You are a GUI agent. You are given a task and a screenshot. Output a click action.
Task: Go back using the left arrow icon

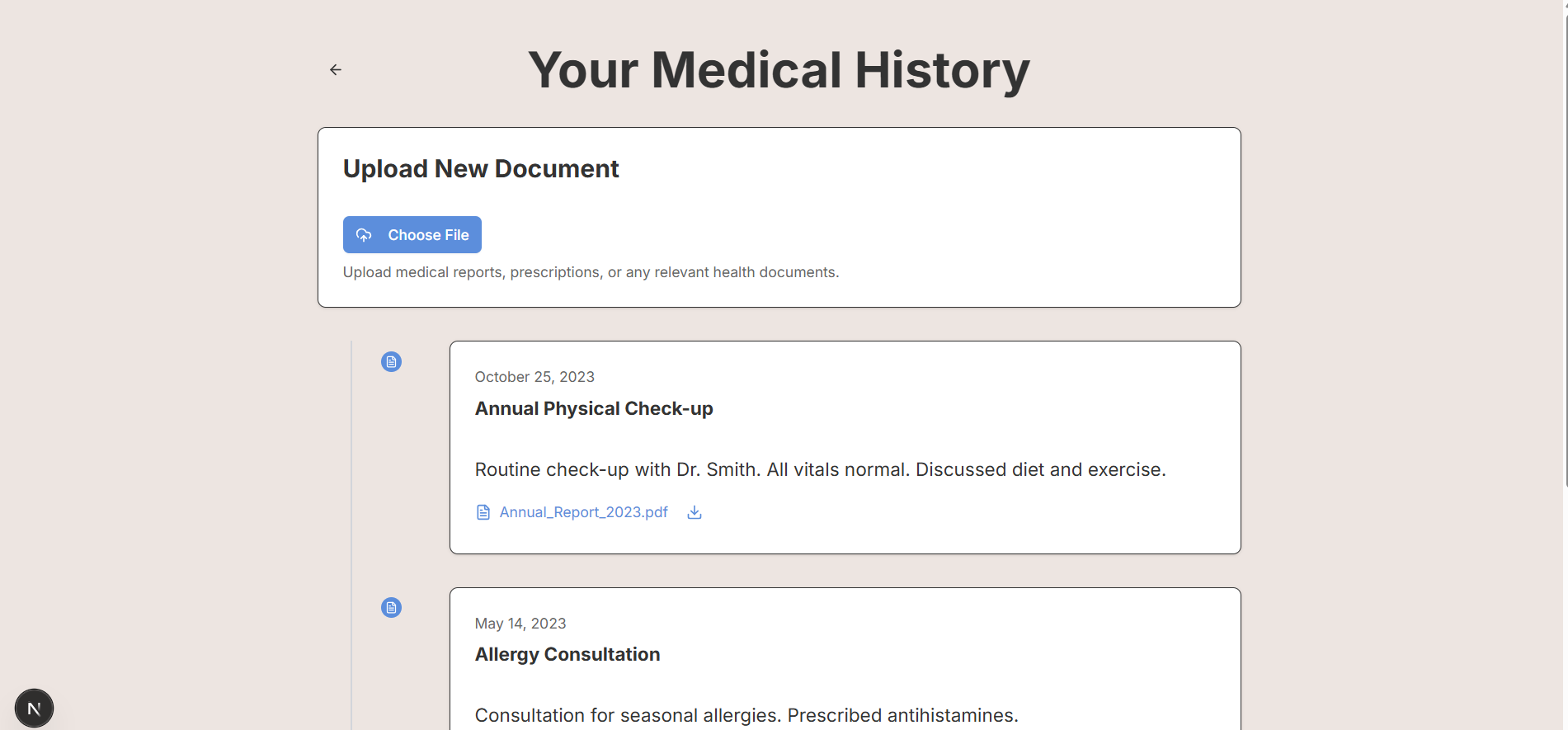(336, 70)
